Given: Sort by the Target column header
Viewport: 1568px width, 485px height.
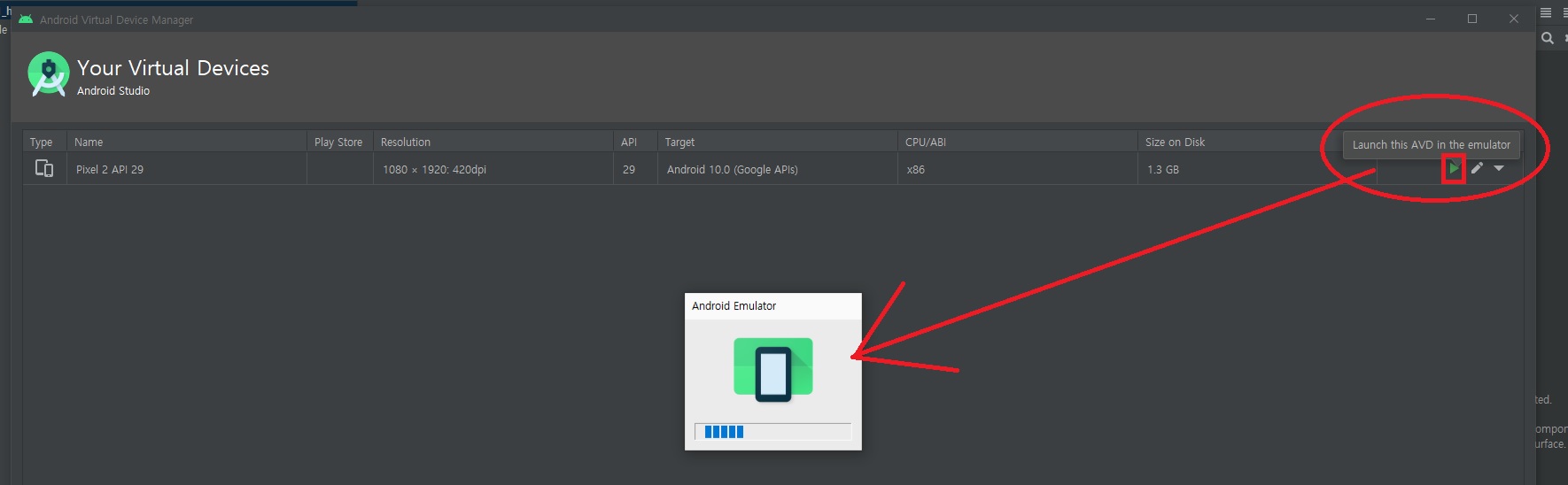Looking at the screenshot, I should pos(778,142).
